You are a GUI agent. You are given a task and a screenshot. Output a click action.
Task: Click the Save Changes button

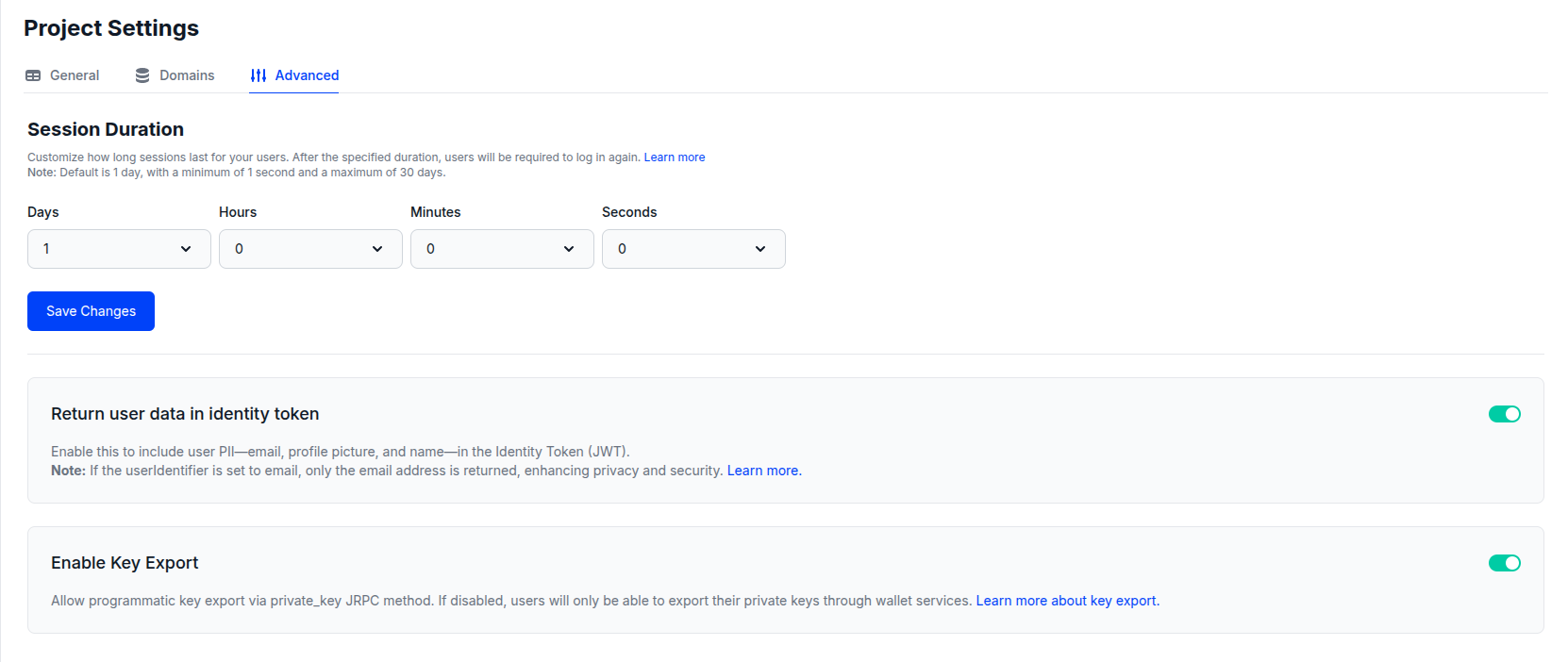(91, 311)
